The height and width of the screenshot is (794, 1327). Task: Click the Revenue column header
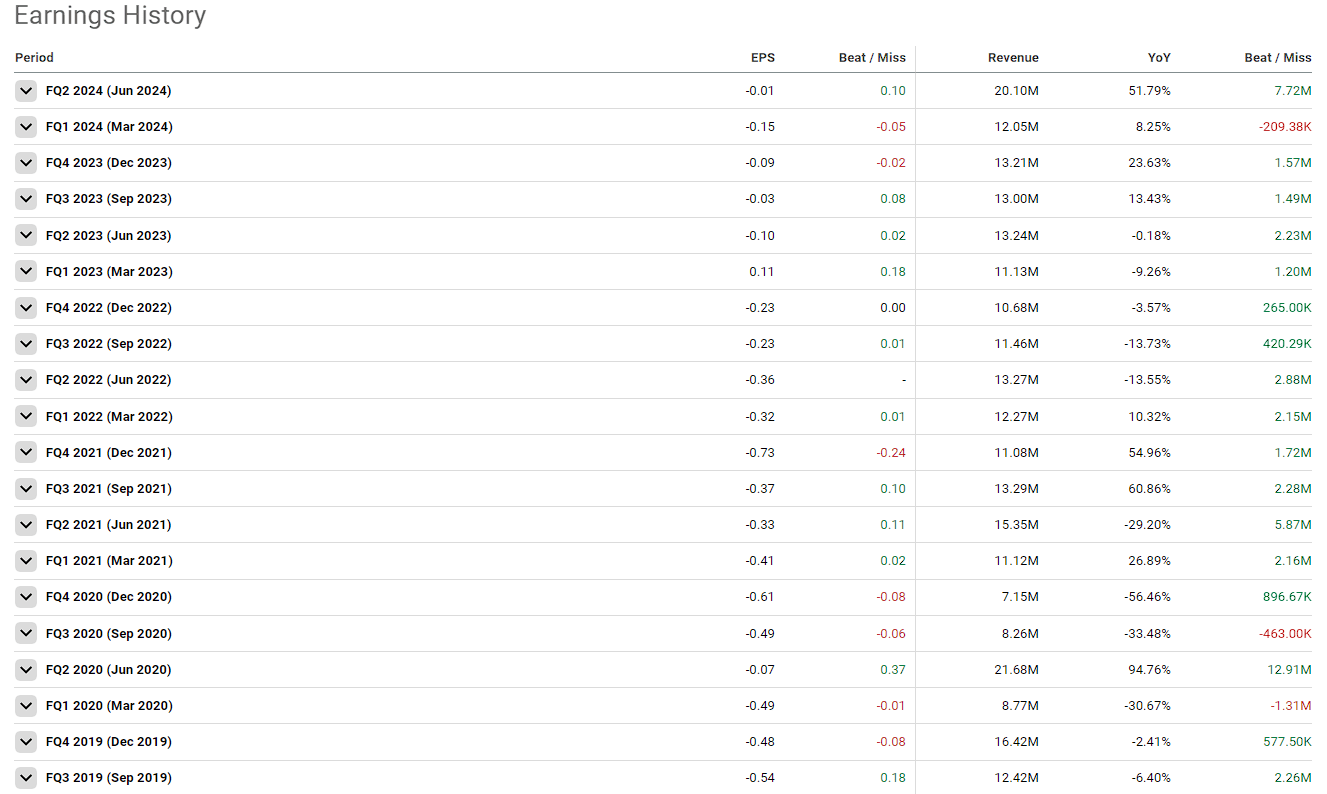click(1012, 58)
